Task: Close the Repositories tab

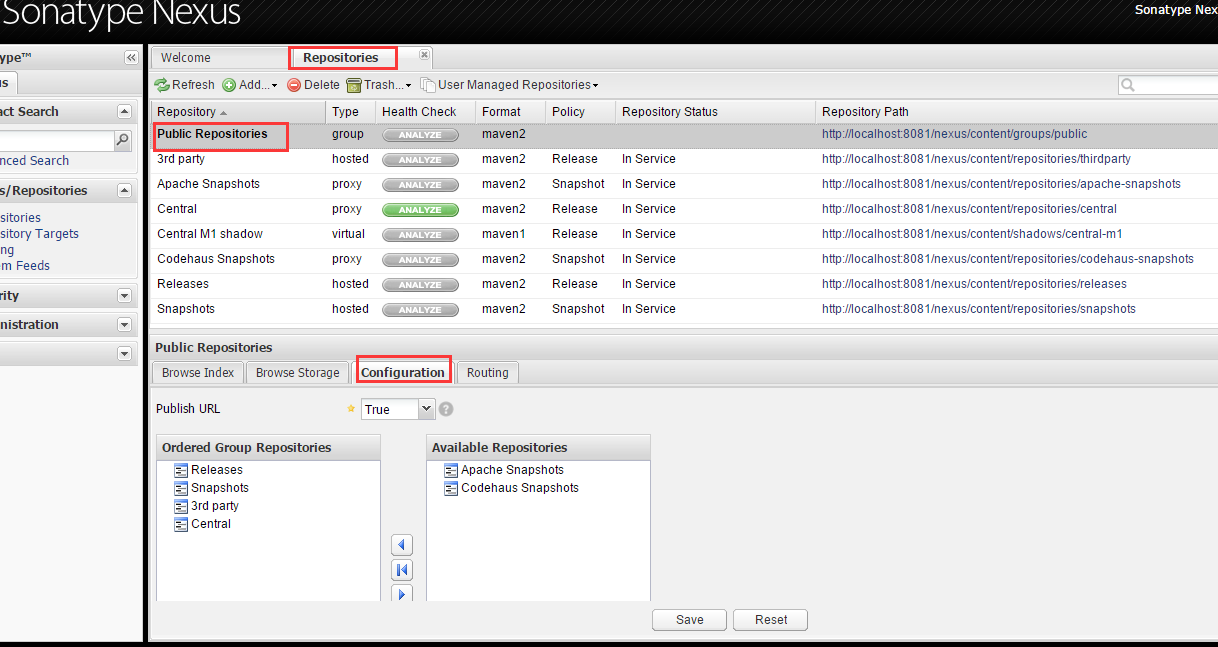Action: pyautogui.click(x=424, y=54)
